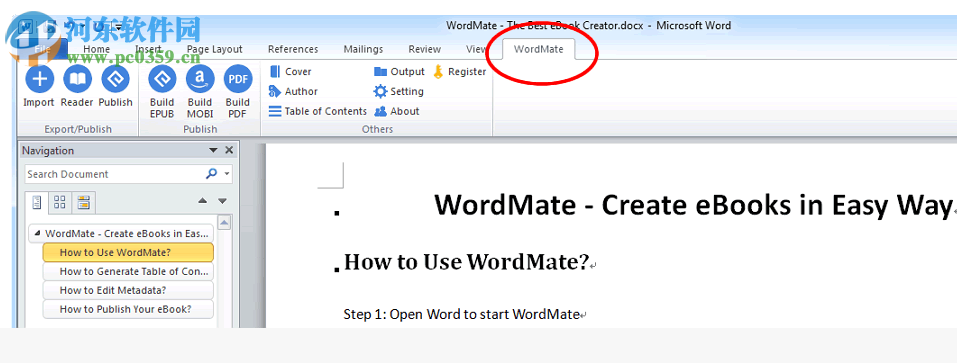957x363 pixels.
Task: Browse pages thumbnail view in Navigation pane
Action: point(60,203)
